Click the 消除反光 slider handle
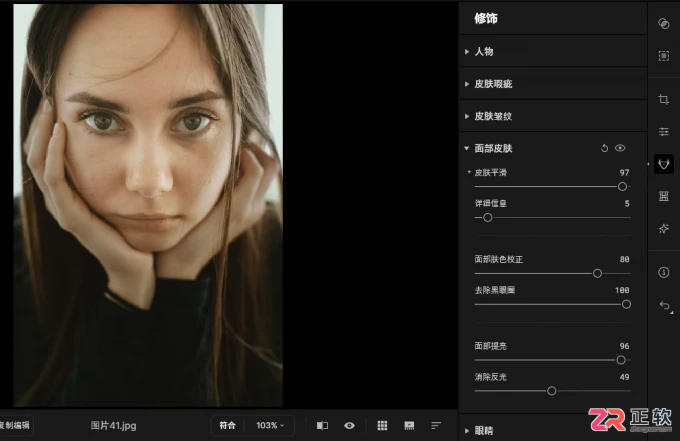The height and width of the screenshot is (441, 680). tap(552, 391)
